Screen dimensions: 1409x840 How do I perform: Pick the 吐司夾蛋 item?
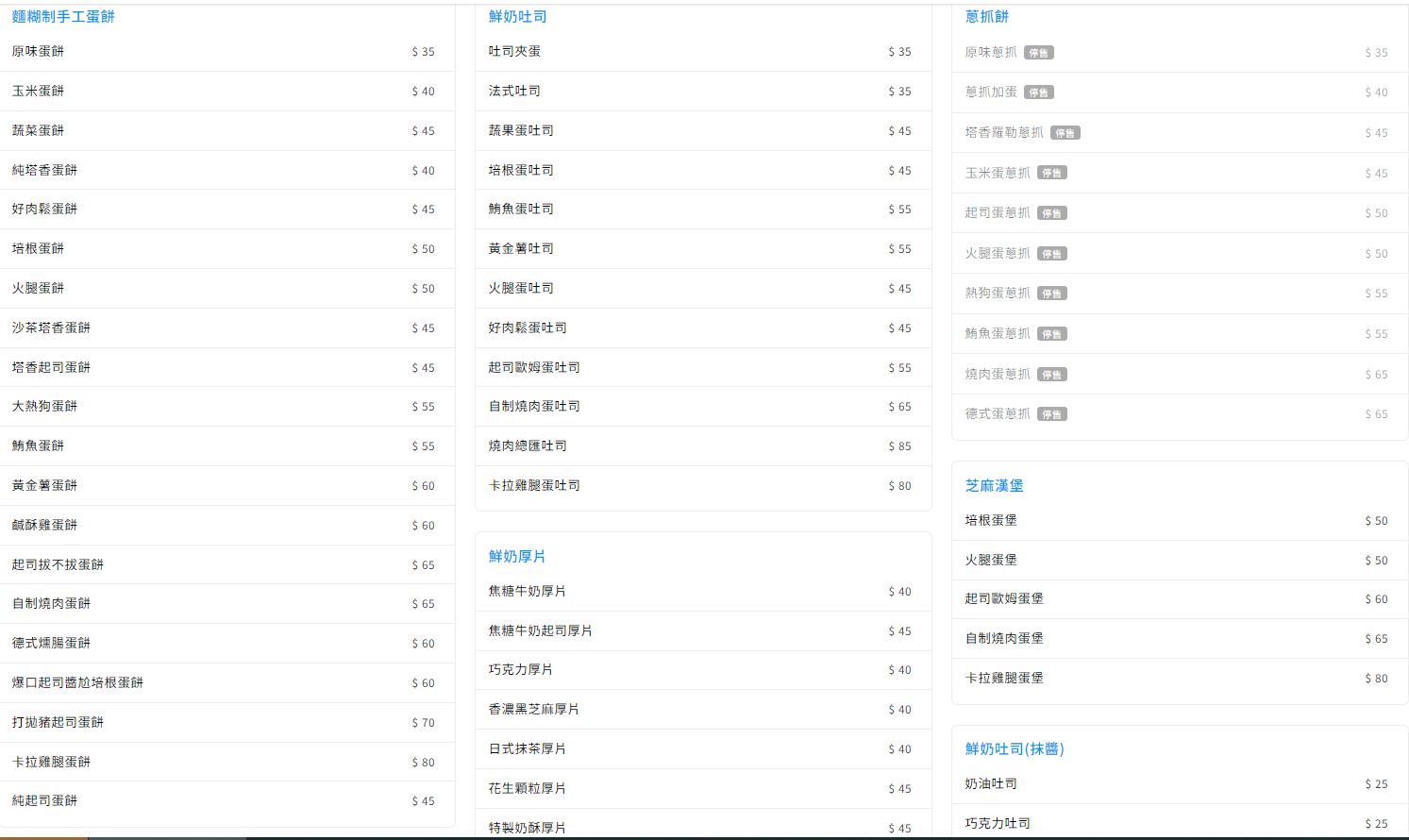(703, 52)
